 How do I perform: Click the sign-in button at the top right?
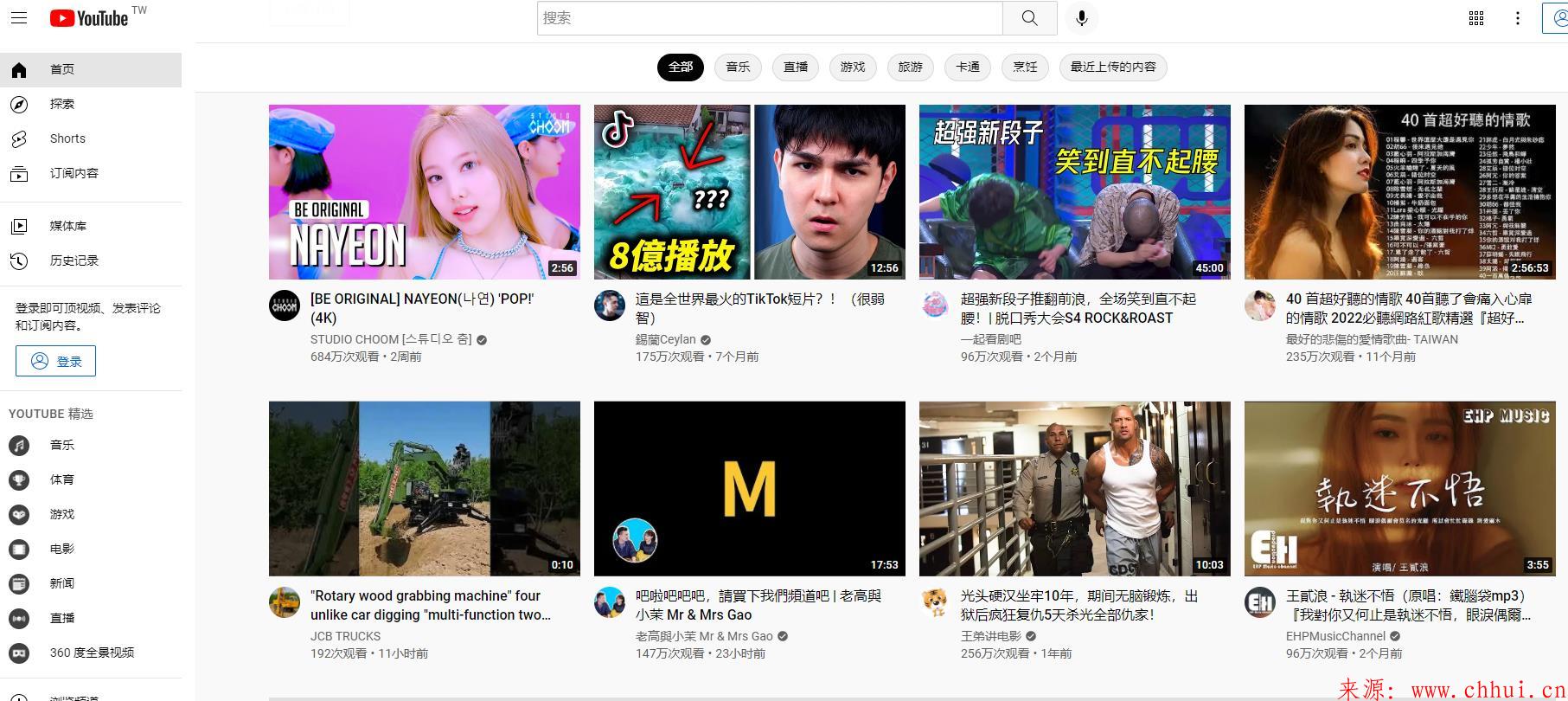[1555, 18]
